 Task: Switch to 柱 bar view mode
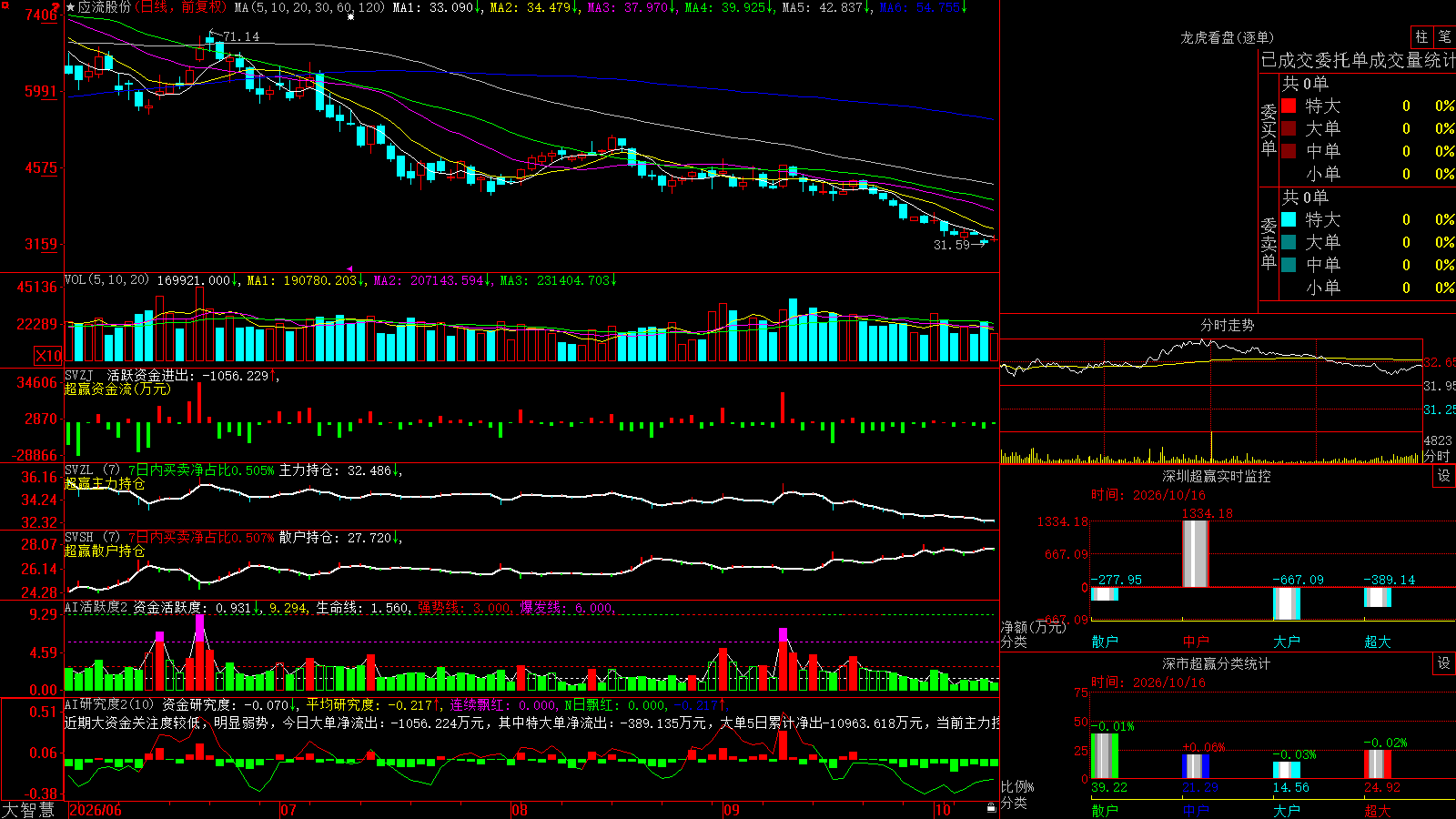tap(1421, 36)
